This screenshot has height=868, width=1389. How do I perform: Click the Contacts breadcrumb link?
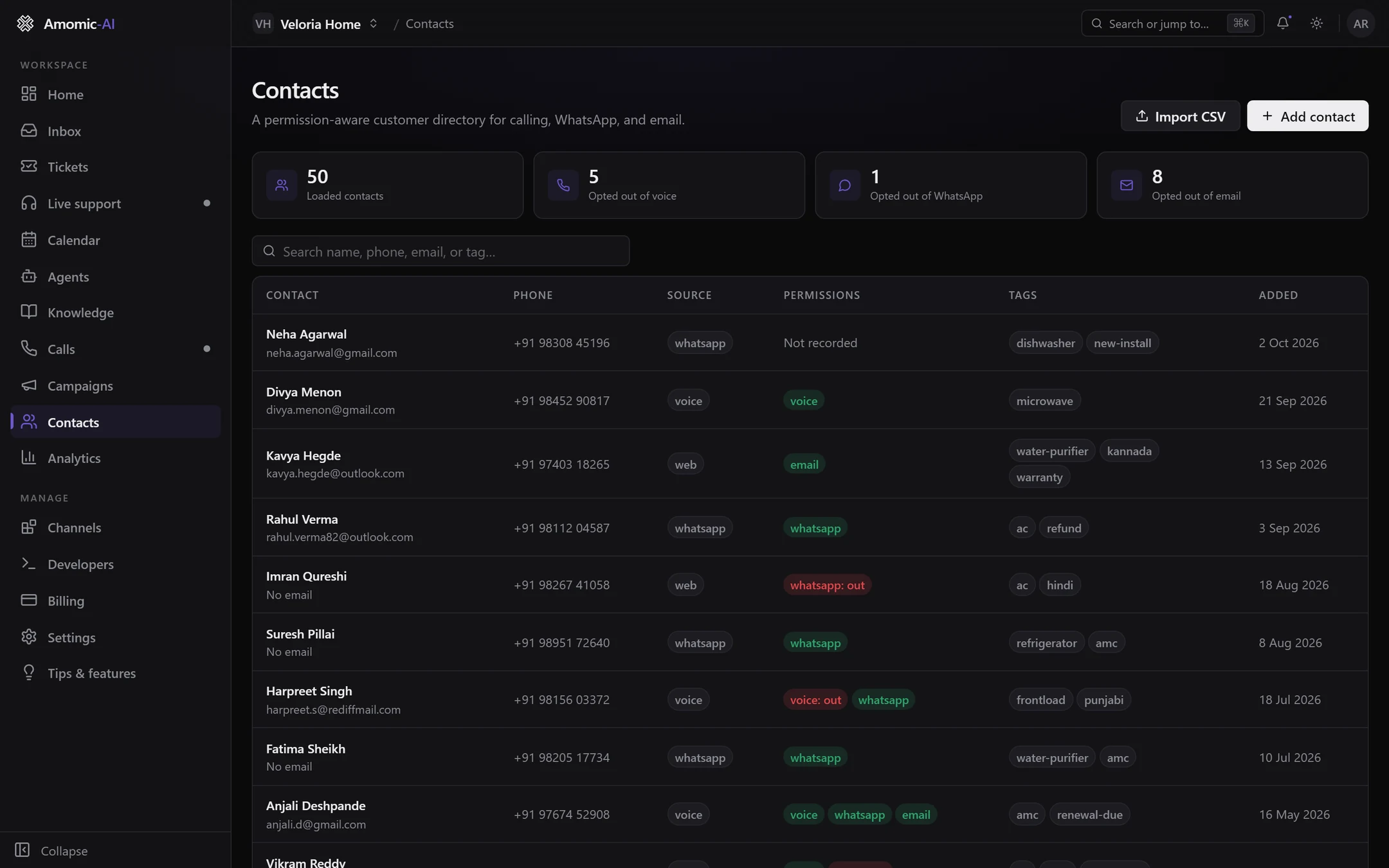click(430, 24)
